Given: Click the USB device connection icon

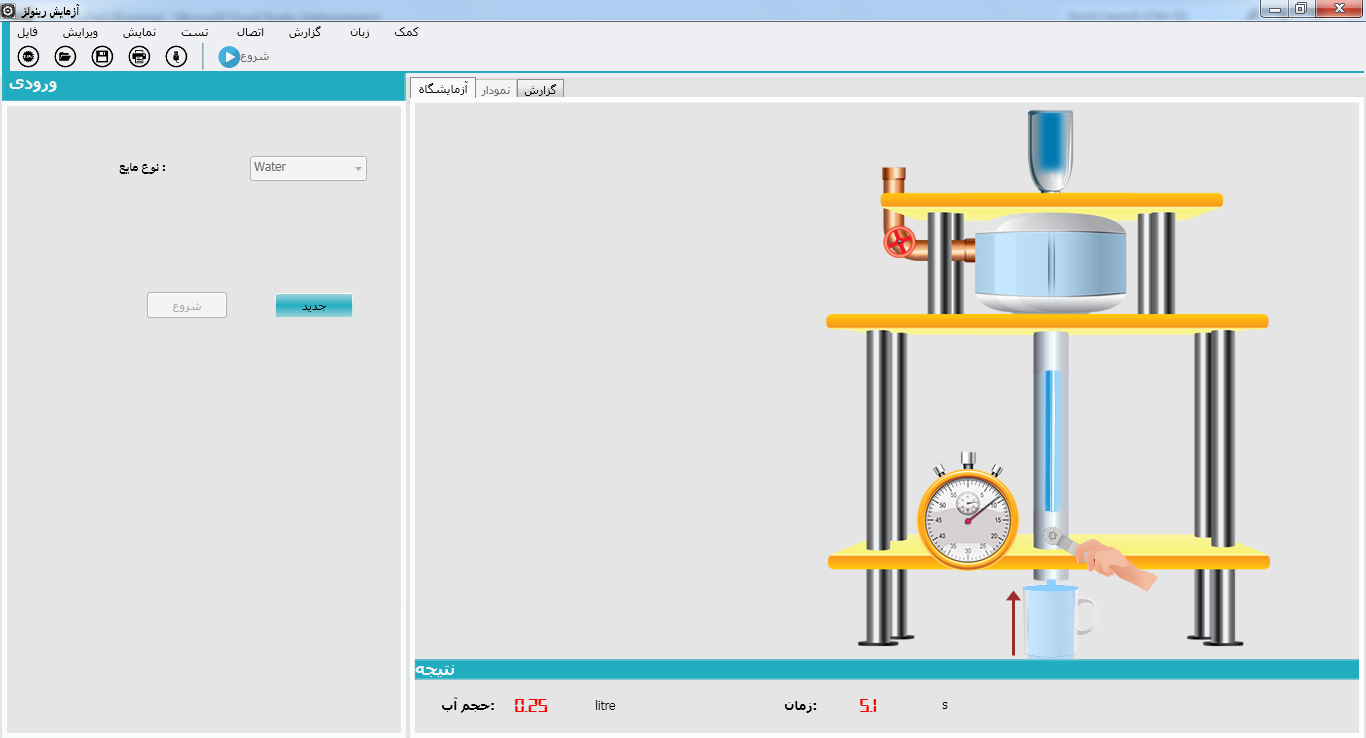Looking at the screenshot, I should tap(176, 56).
